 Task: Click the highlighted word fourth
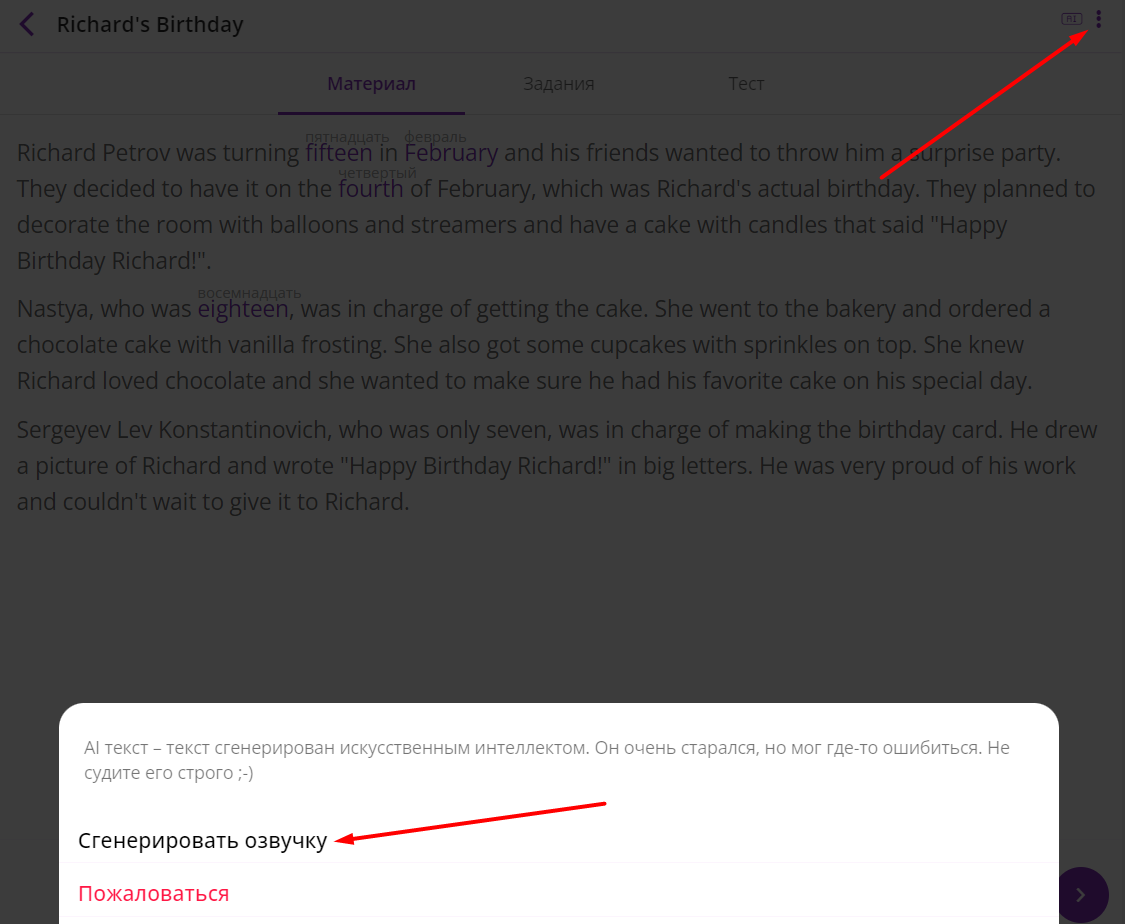[x=371, y=189]
